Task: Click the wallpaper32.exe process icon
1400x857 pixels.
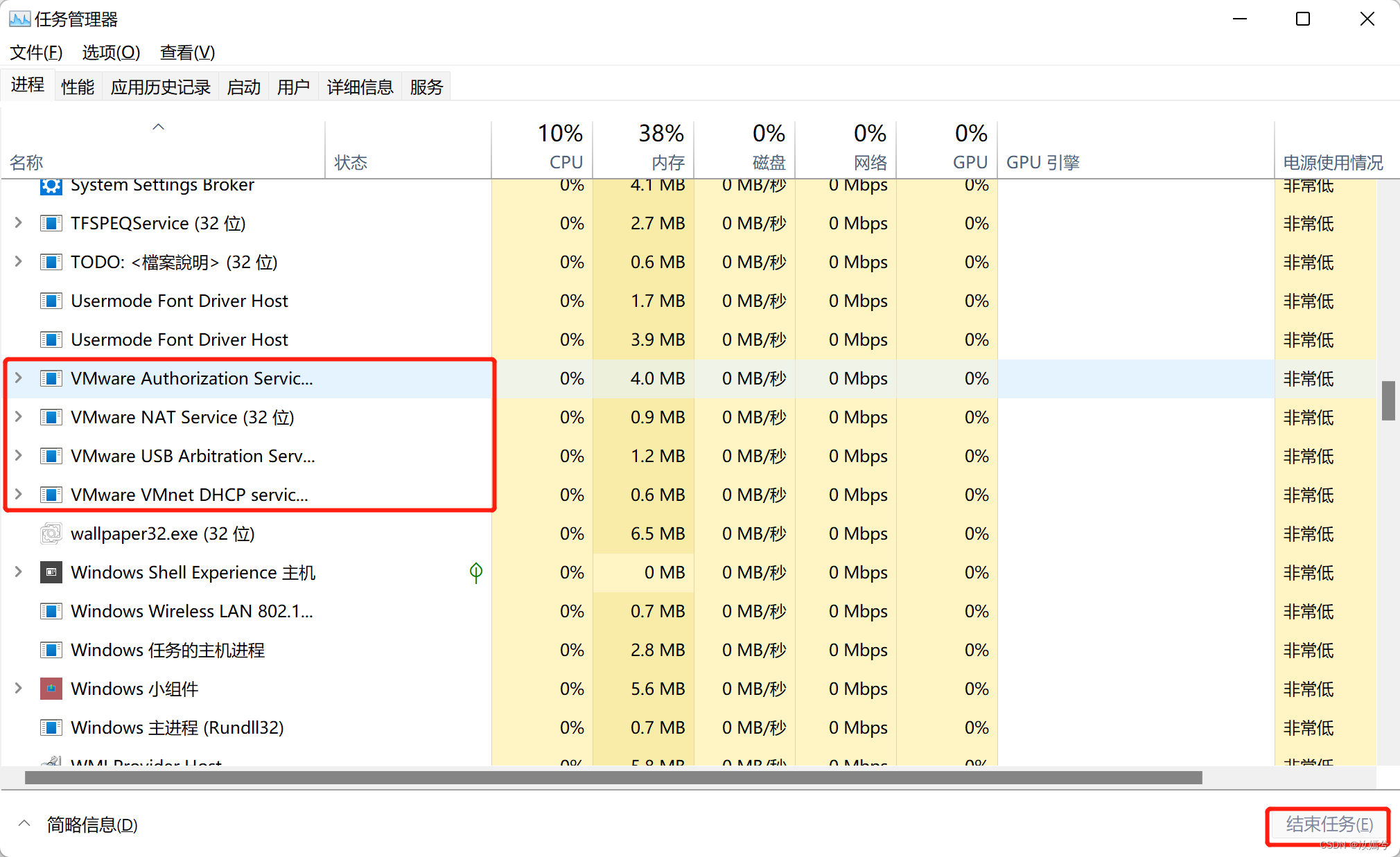Action: click(51, 533)
